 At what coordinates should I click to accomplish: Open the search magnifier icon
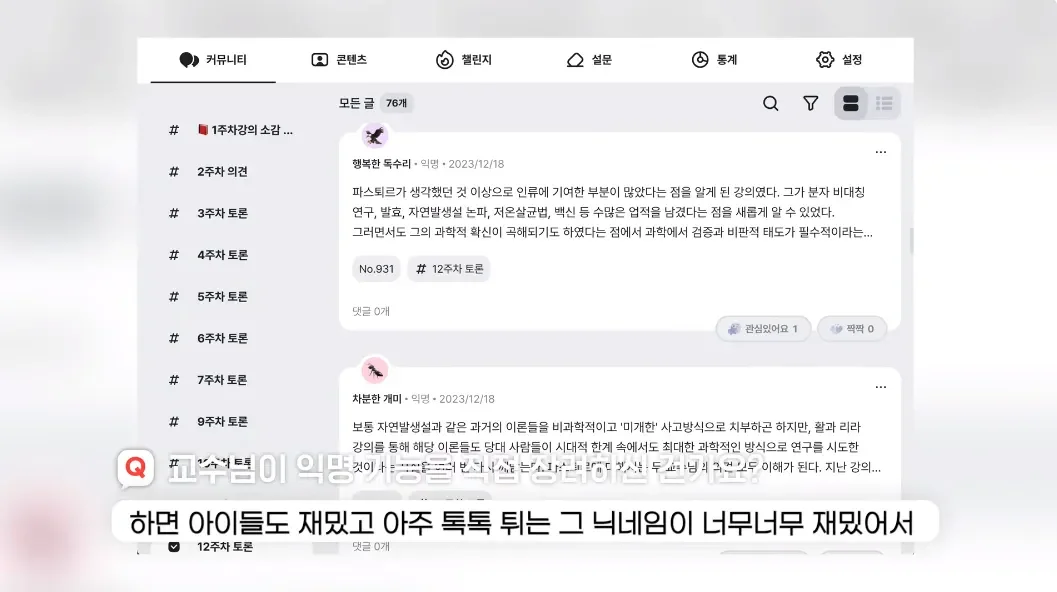(x=771, y=103)
